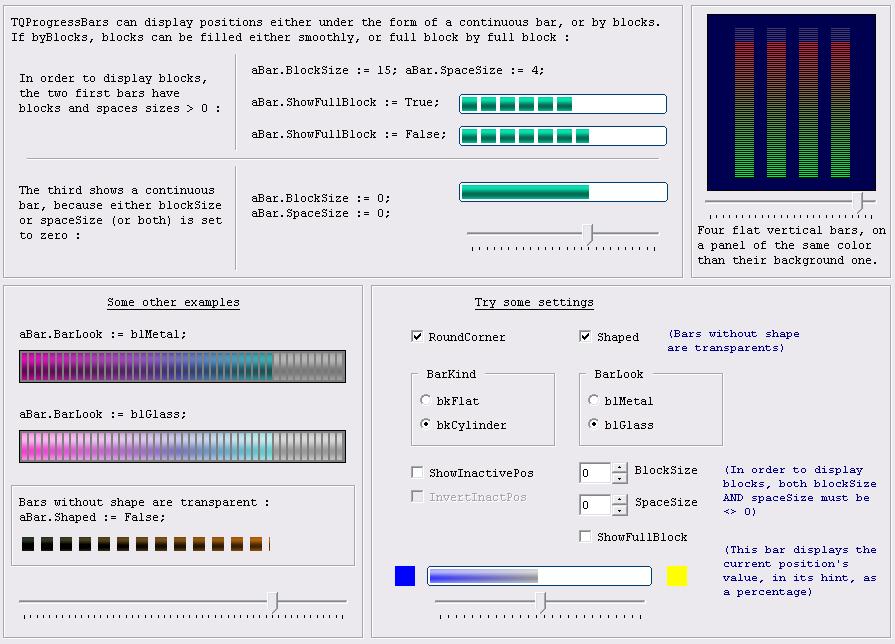Increment SpaceSize using the up arrow

tap(620, 498)
